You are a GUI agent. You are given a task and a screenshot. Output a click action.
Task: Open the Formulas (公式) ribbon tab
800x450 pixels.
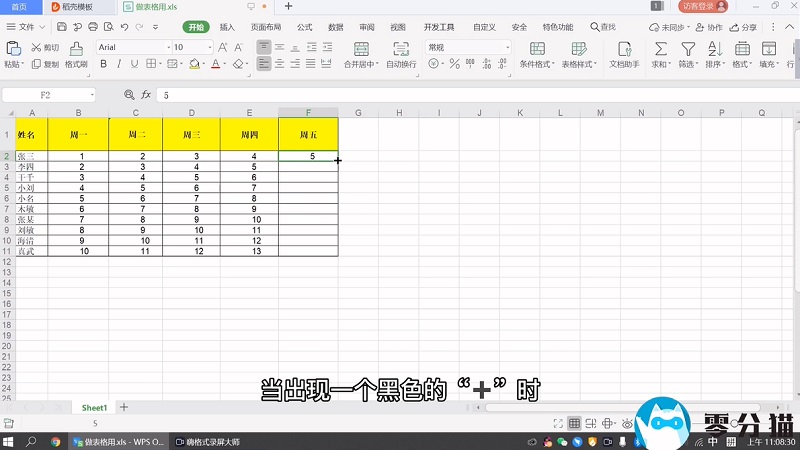(304, 27)
